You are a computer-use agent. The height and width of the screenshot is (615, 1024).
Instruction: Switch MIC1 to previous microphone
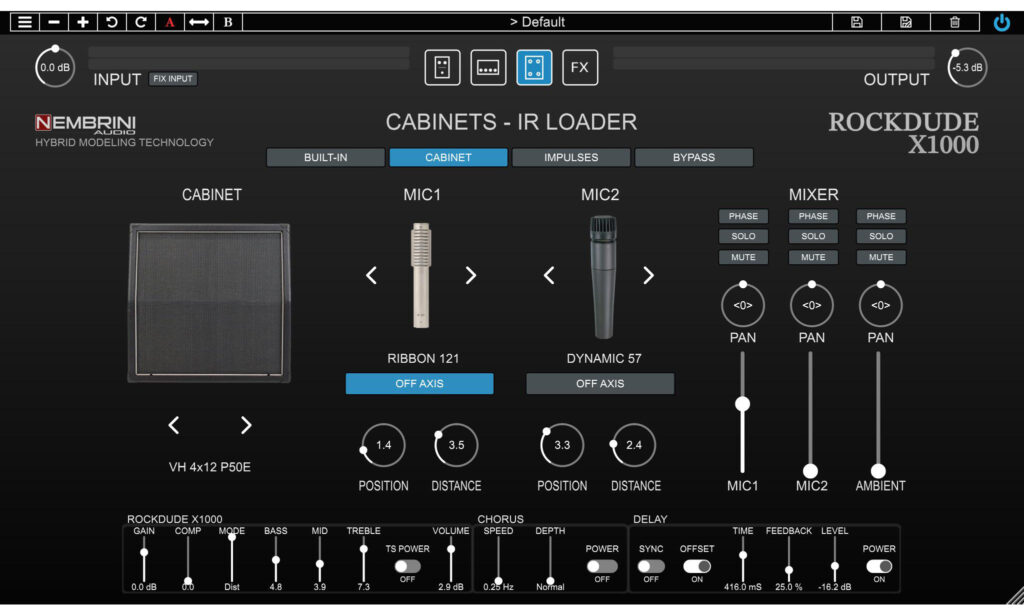pyautogui.click(x=372, y=276)
